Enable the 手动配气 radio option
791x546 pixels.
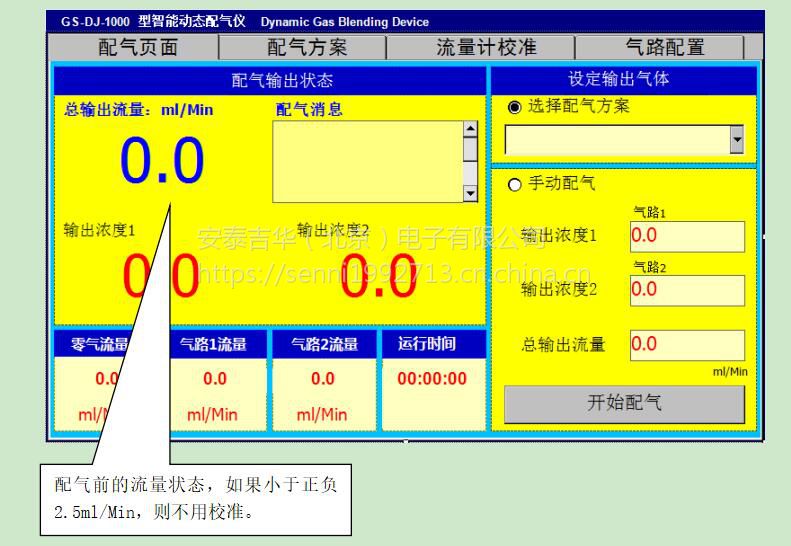[x=515, y=184]
